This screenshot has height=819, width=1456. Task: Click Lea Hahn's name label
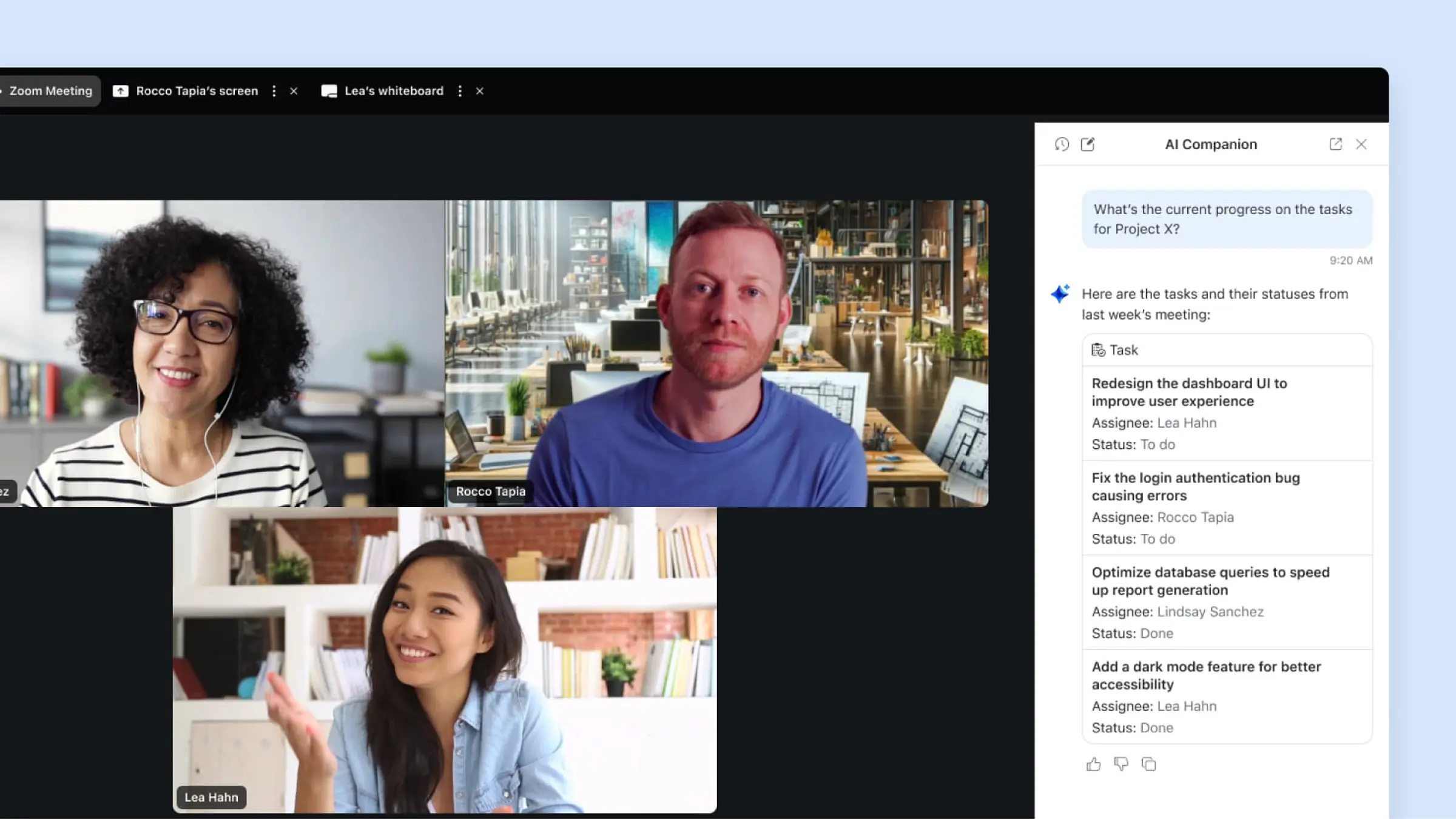[211, 797]
